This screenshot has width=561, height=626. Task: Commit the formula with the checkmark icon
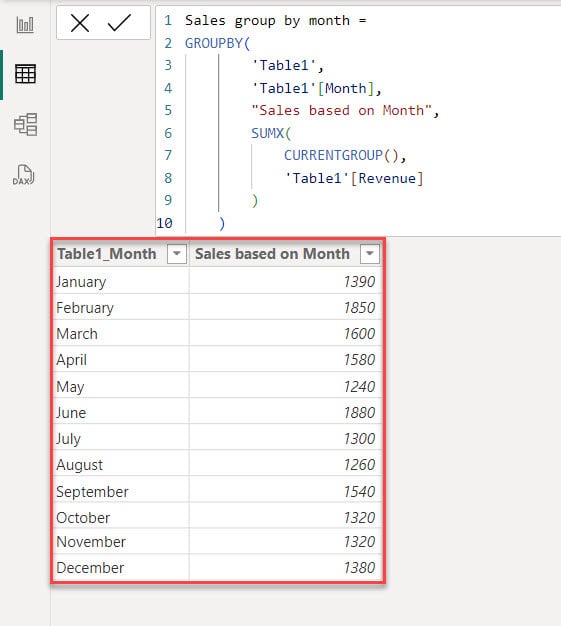coord(119,23)
